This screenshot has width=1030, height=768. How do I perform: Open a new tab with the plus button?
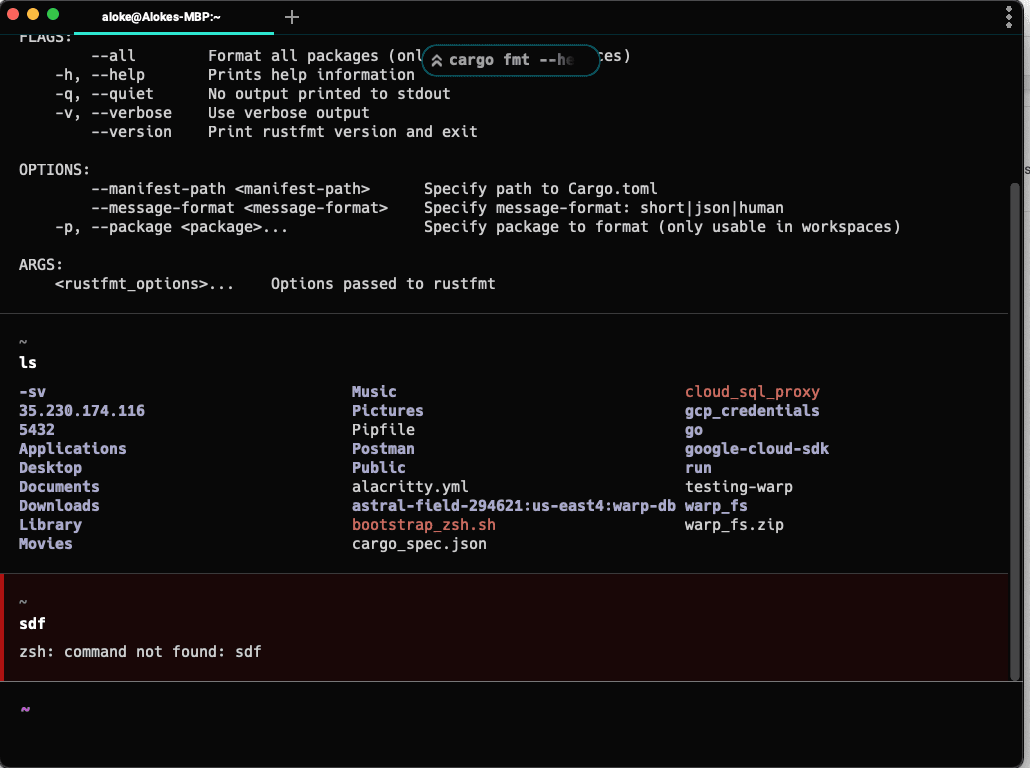[292, 17]
